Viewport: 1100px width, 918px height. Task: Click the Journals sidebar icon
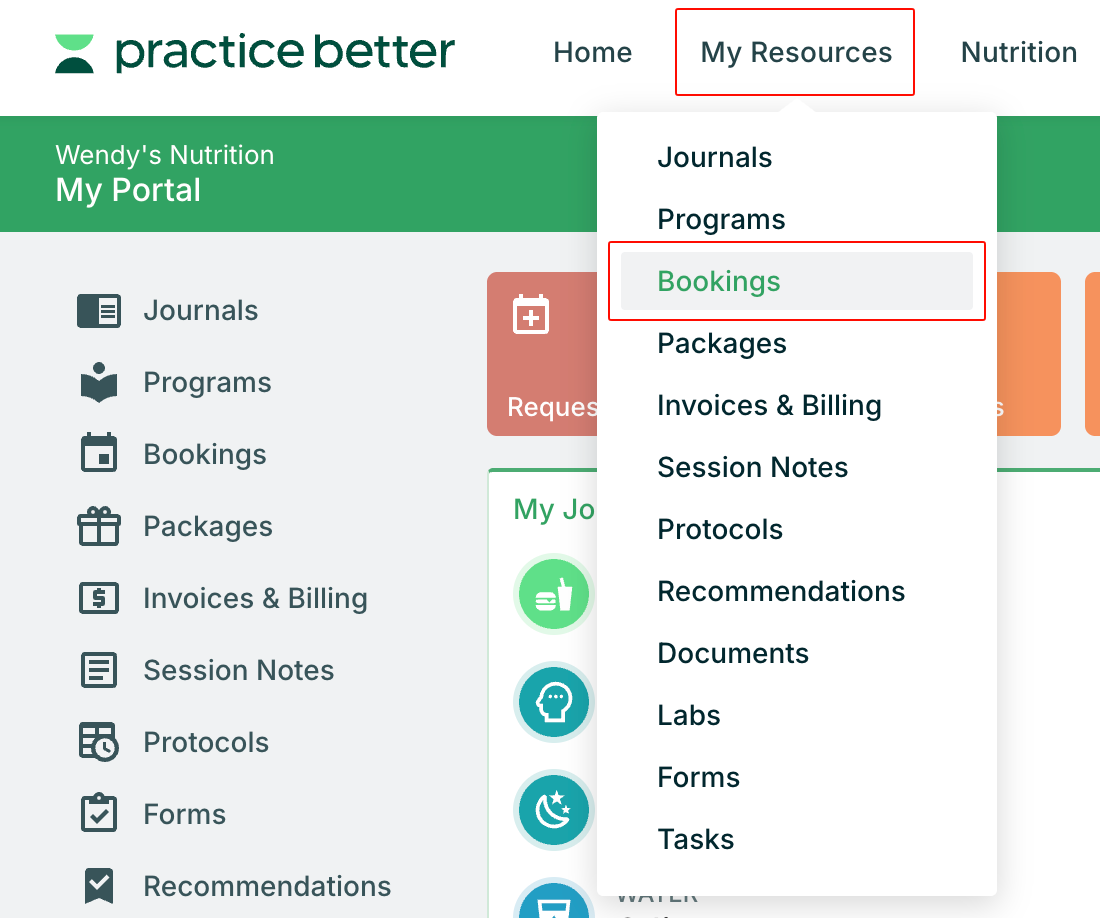click(99, 311)
